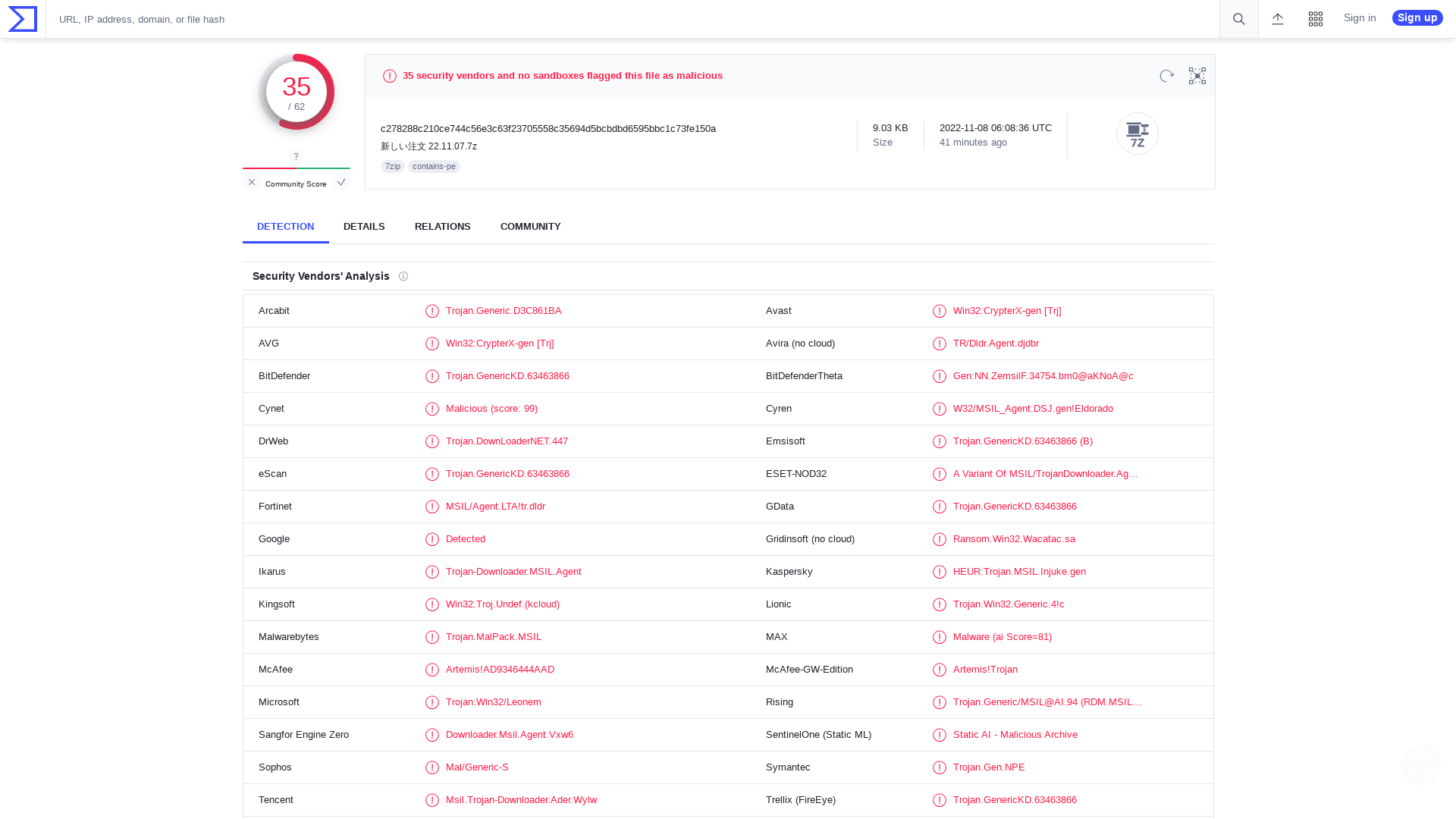Vote the file as harmless with checkmark
This screenshot has height=819, width=1456.
pos(341,182)
